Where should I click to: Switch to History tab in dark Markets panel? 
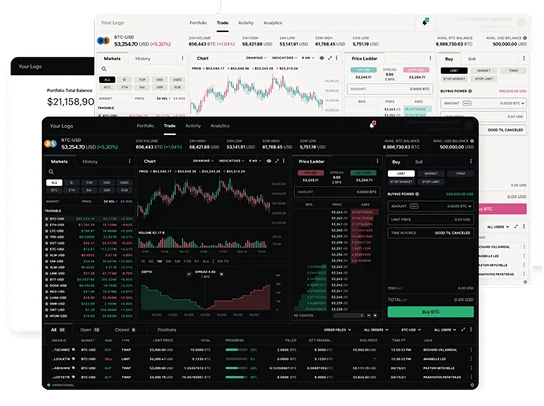[90, 162]
